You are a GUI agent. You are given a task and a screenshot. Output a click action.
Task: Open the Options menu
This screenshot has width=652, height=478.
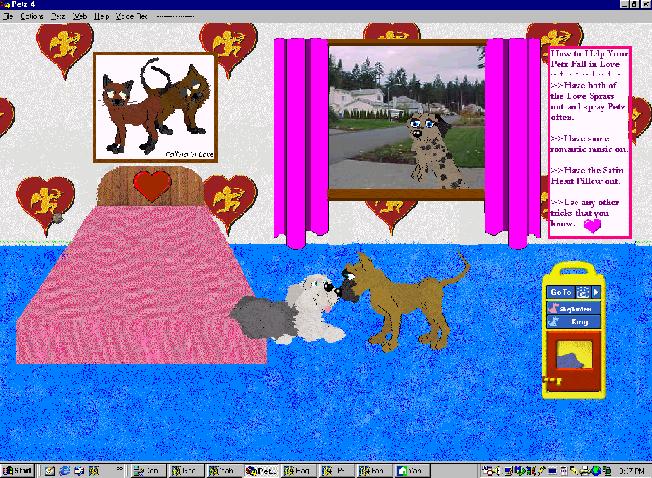coord(30,17)
